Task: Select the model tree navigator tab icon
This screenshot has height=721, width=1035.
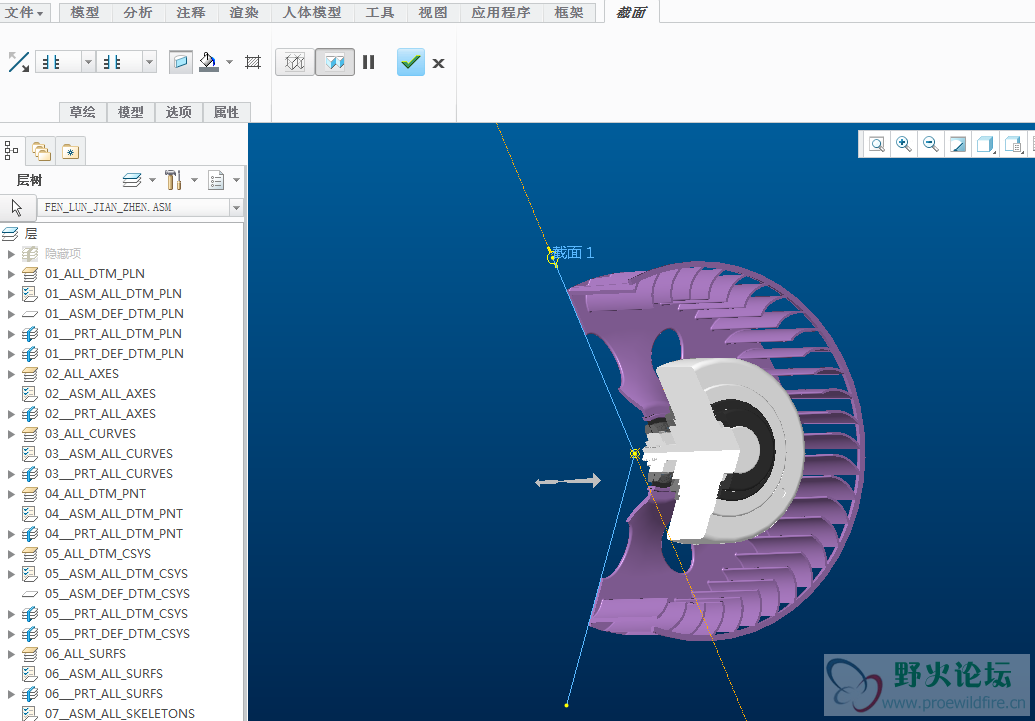Action: (11, 151)
